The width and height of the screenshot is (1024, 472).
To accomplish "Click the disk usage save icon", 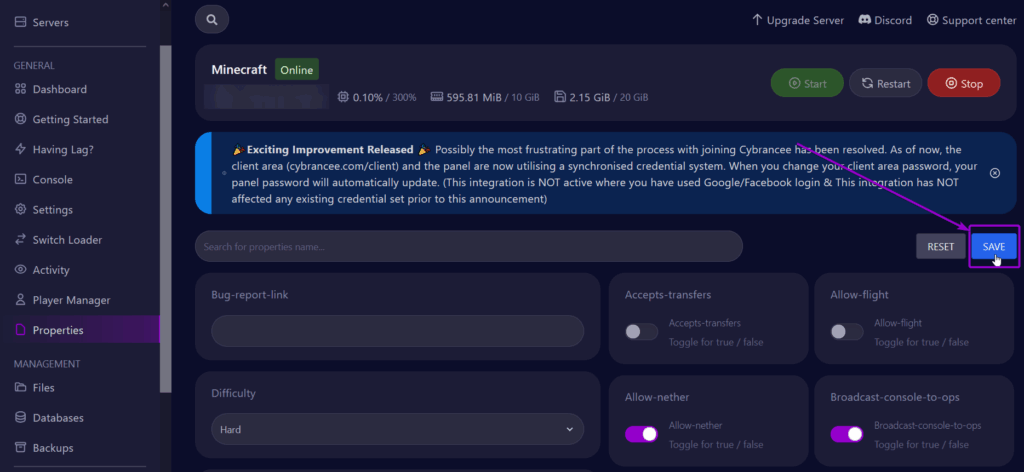I will point(560,97).
